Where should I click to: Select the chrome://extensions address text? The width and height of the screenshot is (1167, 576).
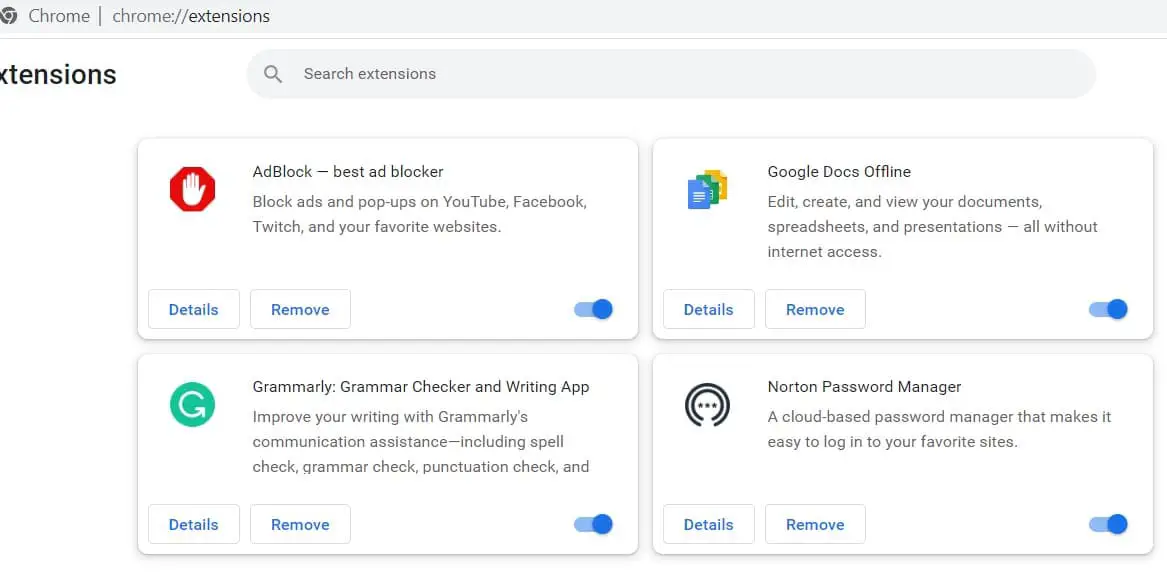click(x=190, y=15)
